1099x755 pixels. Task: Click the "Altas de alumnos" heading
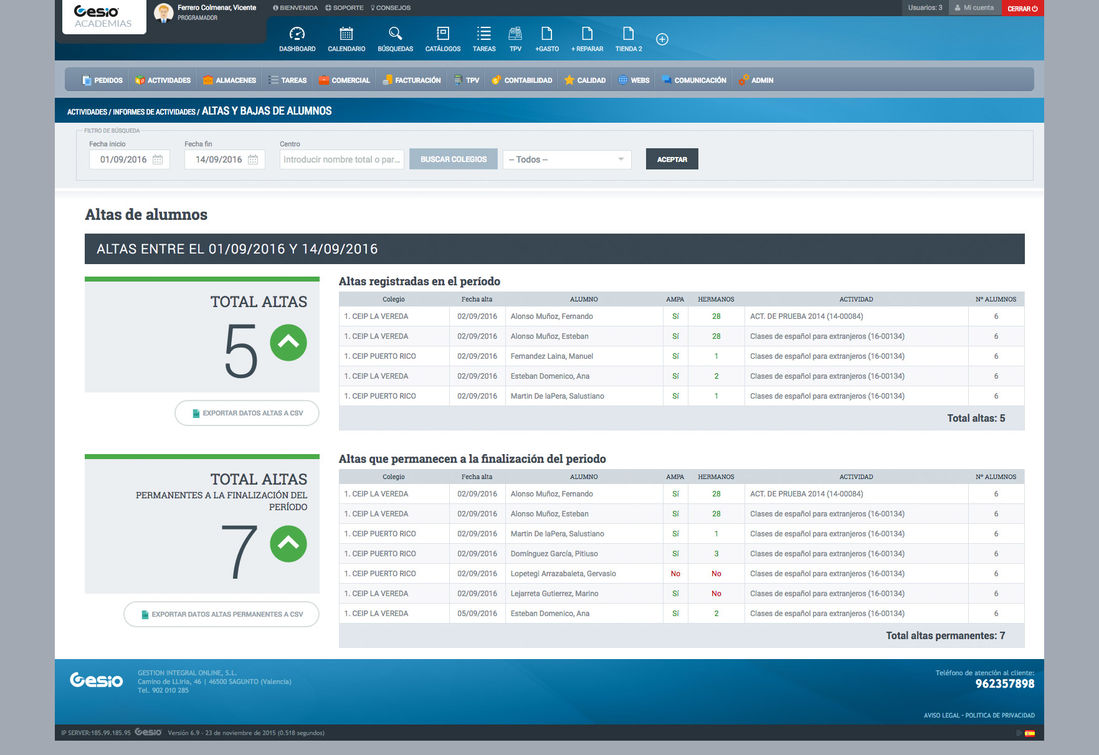tap(146, 215)
